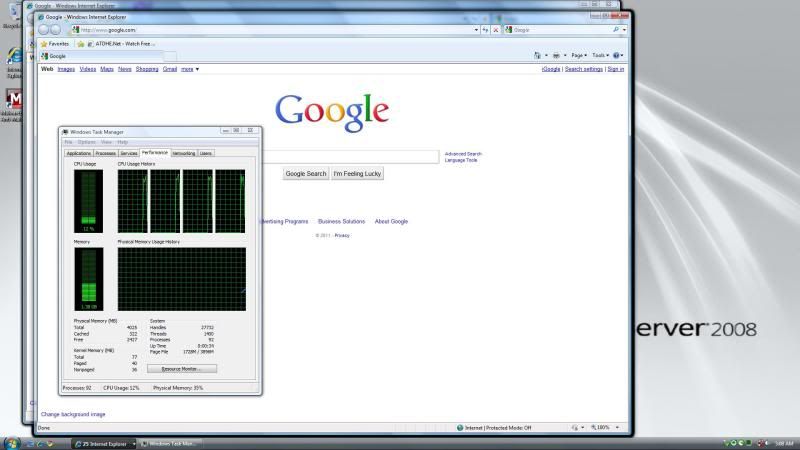
Task: Click the Internet Explorer forward button
Action: pos(55,30)
